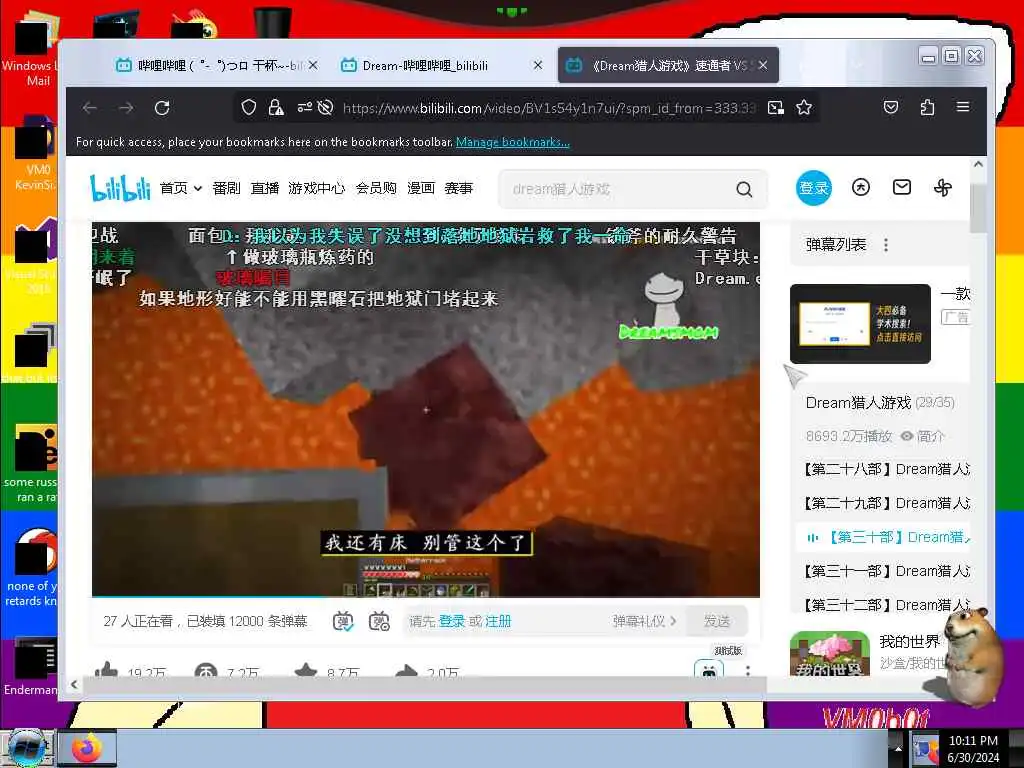
Task: Go forward with the browser forward arrow
Action: [126, 108]
